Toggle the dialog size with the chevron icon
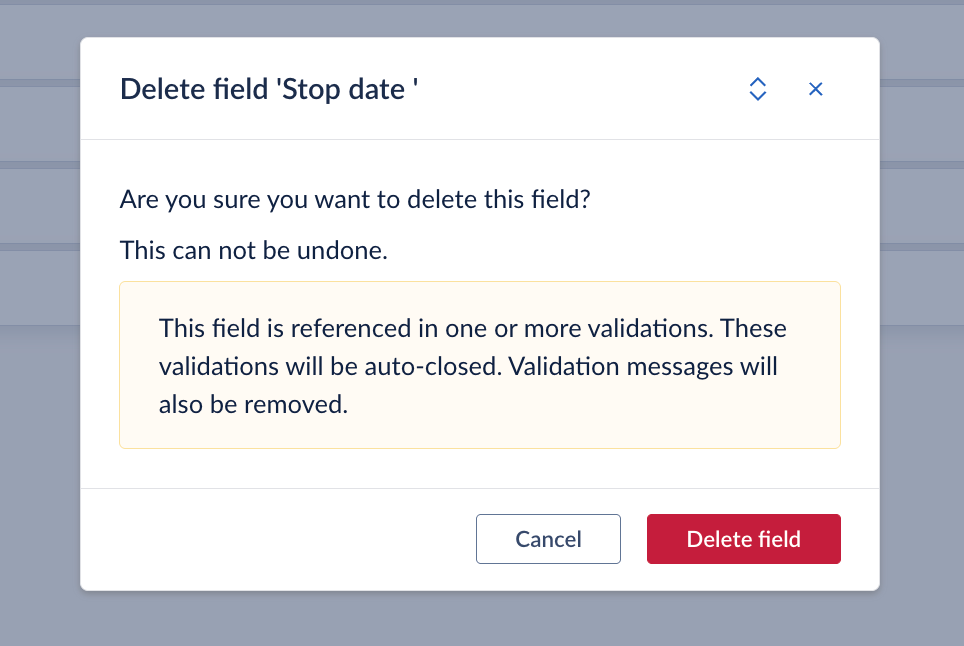 coord(758,89)
